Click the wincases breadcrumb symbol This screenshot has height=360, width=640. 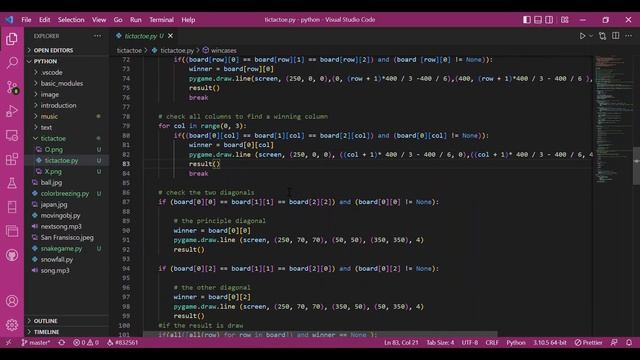point(220,51)
